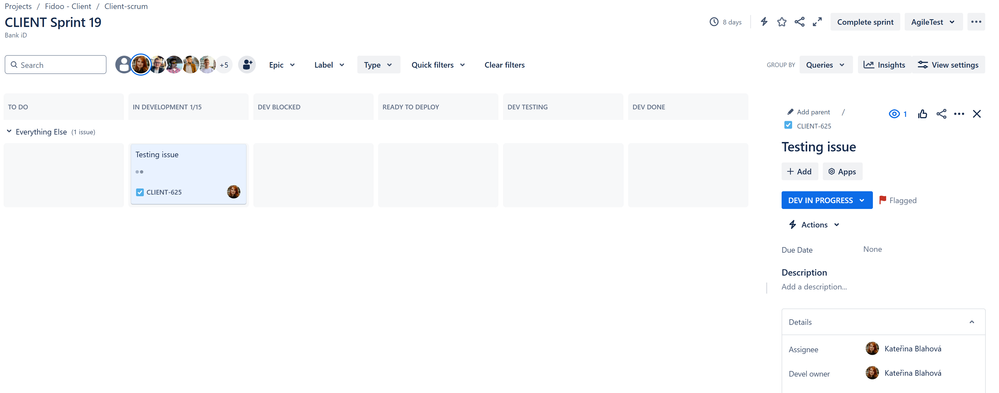Click the assignee avatar on the Testing issue card
This screenshot has width=999, height=393.
click(x=234, y=192)
